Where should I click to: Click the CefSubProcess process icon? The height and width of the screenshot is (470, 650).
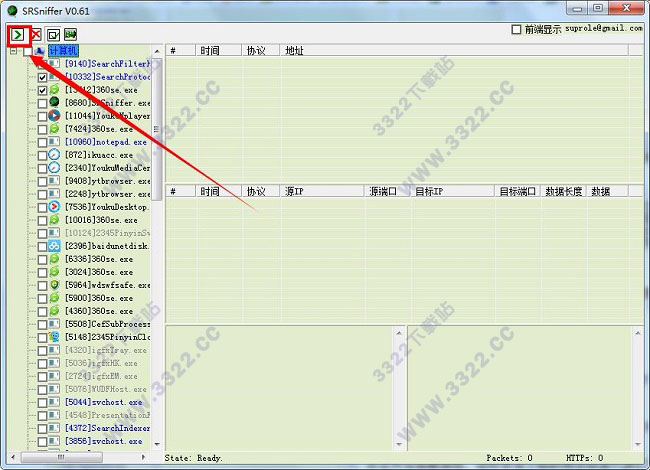(54, 324)
